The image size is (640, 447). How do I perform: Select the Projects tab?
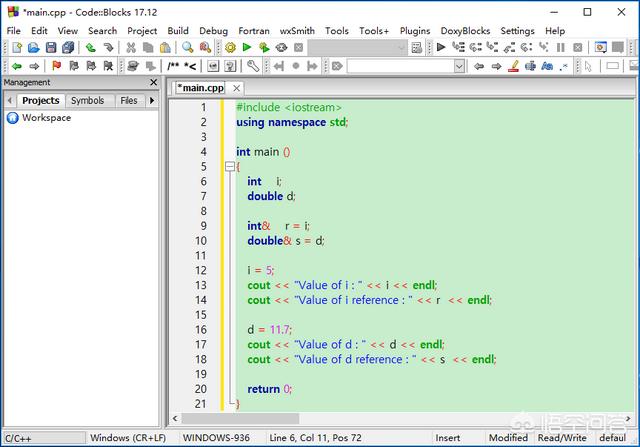(40, 100)
